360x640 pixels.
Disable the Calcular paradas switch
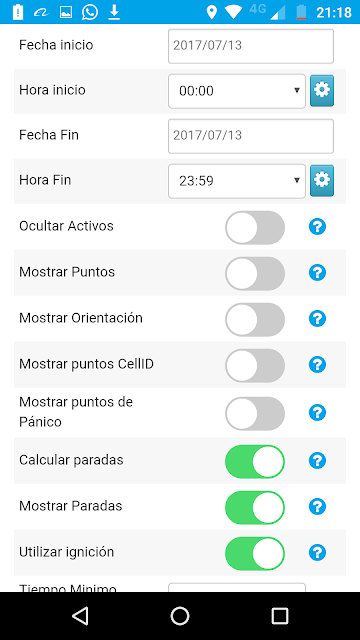(255, 462)
